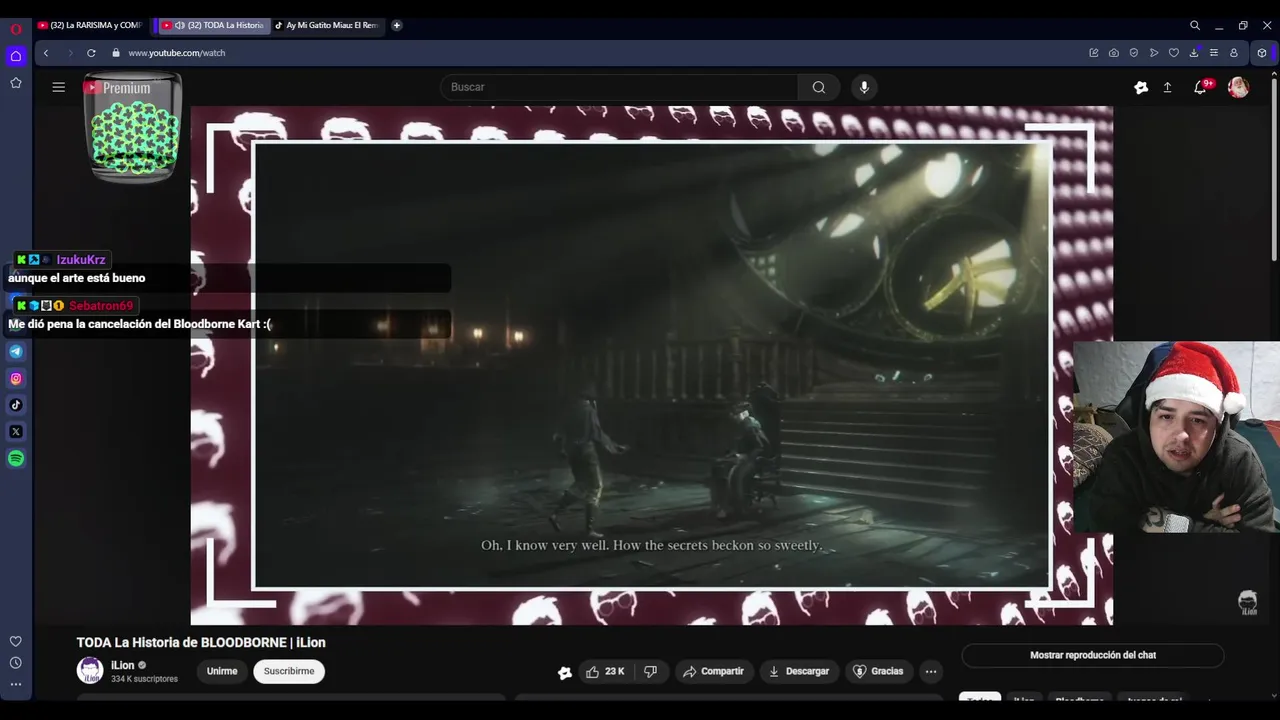Viewport: 1280px width, 720px height.
Task: Open the Opera account profile icon
Action: click(x=1234, y=53)
